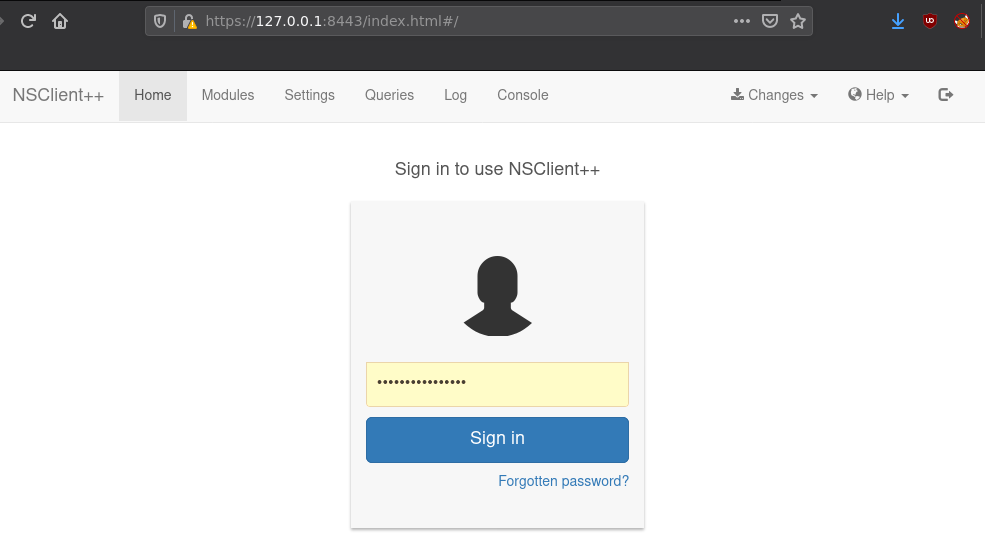
Task: Show the insecure connection padlock info
Action: click(187, 21)
